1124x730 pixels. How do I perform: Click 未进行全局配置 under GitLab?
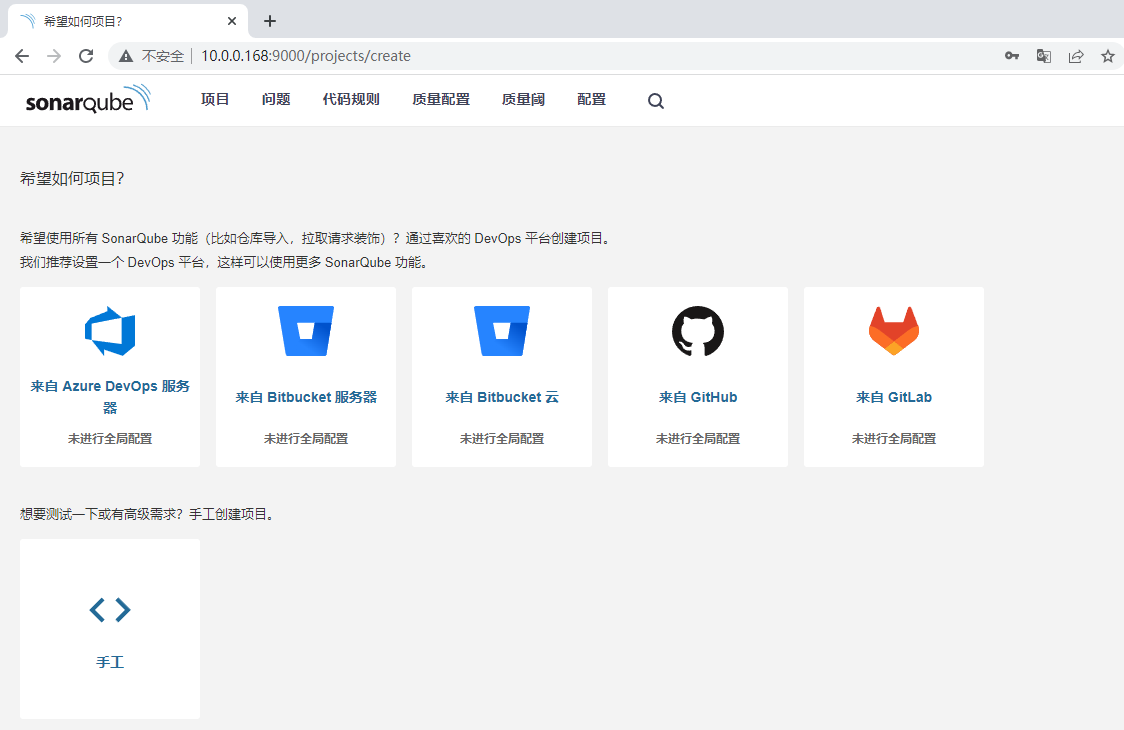pos(894,438)
